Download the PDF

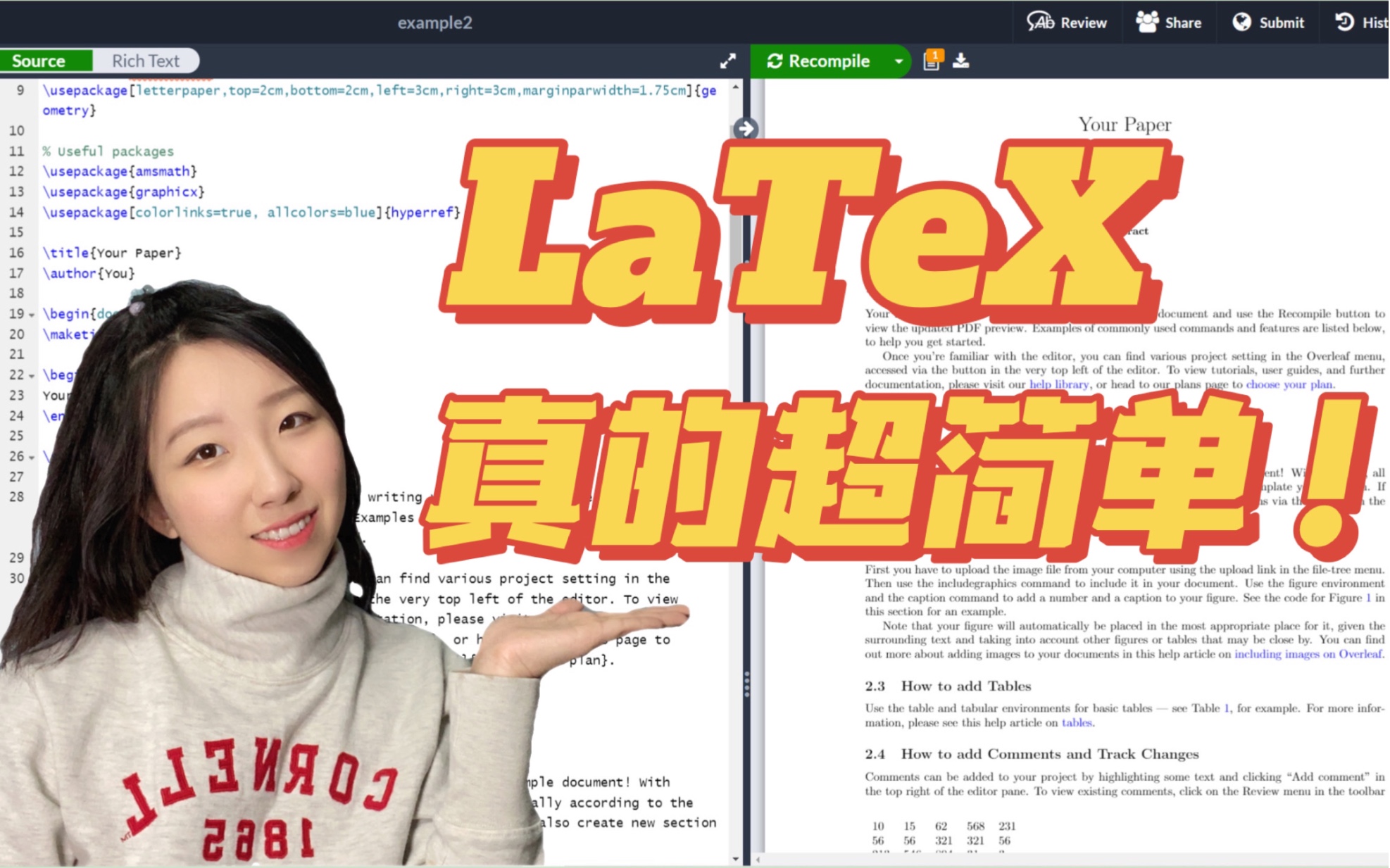point(961,61)
